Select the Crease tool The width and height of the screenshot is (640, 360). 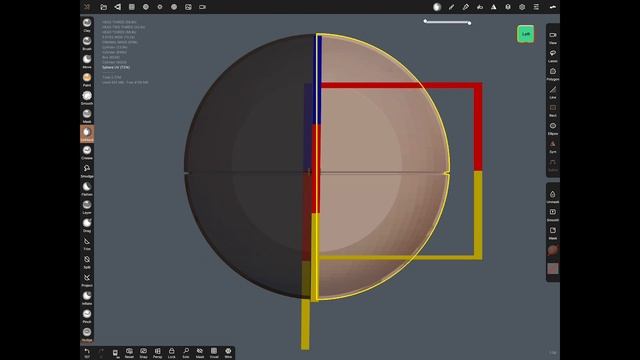[87, 152]
